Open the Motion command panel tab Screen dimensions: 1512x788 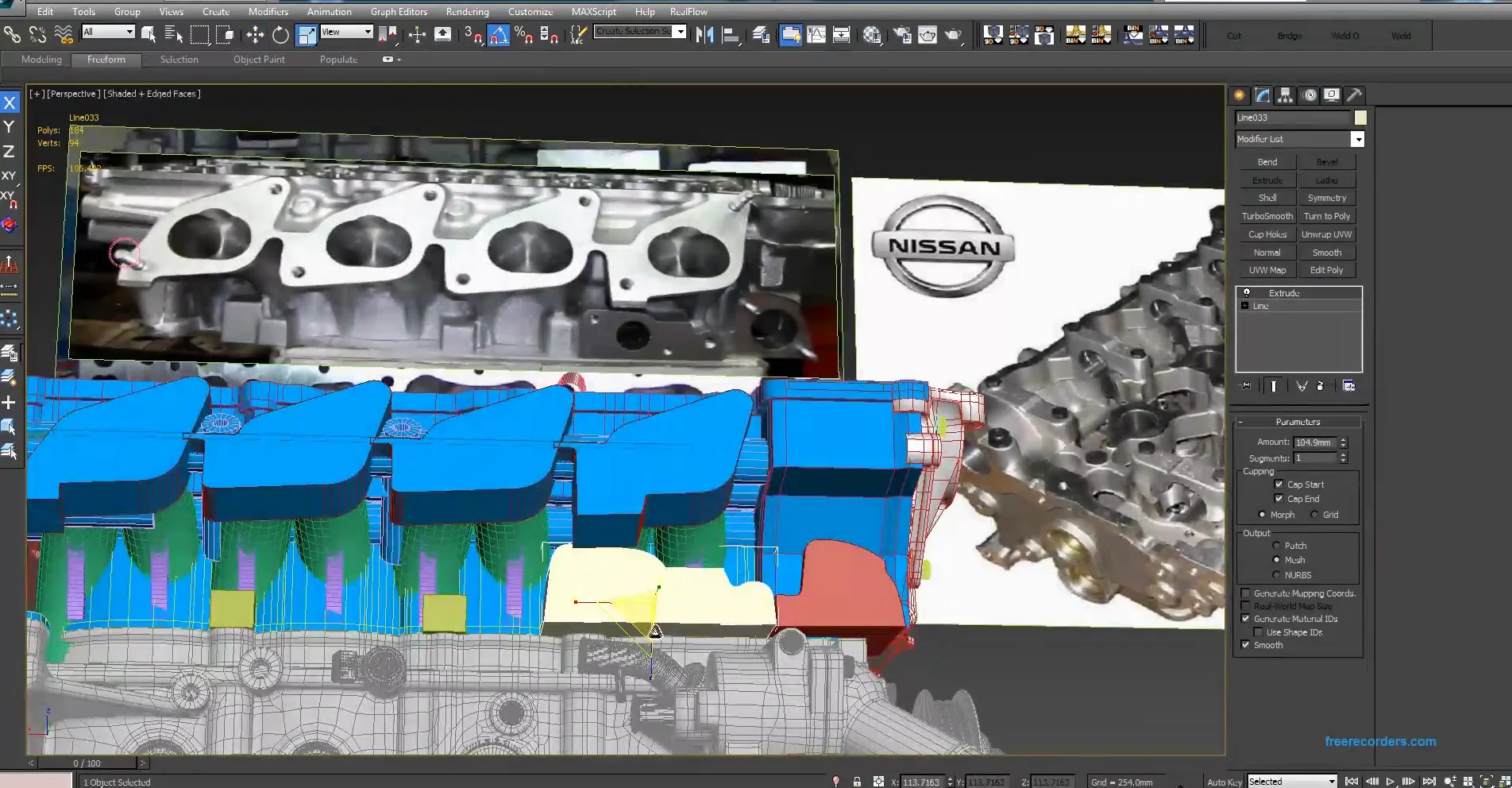tap(1309, 95)
